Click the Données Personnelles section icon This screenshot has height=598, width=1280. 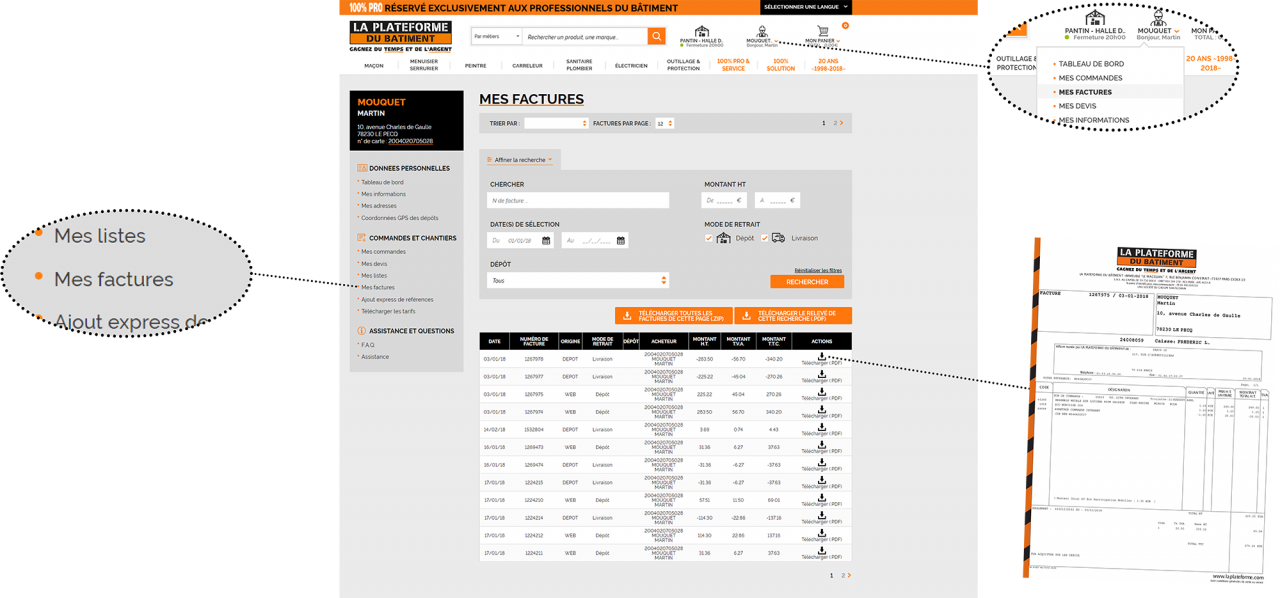(362, 168)
